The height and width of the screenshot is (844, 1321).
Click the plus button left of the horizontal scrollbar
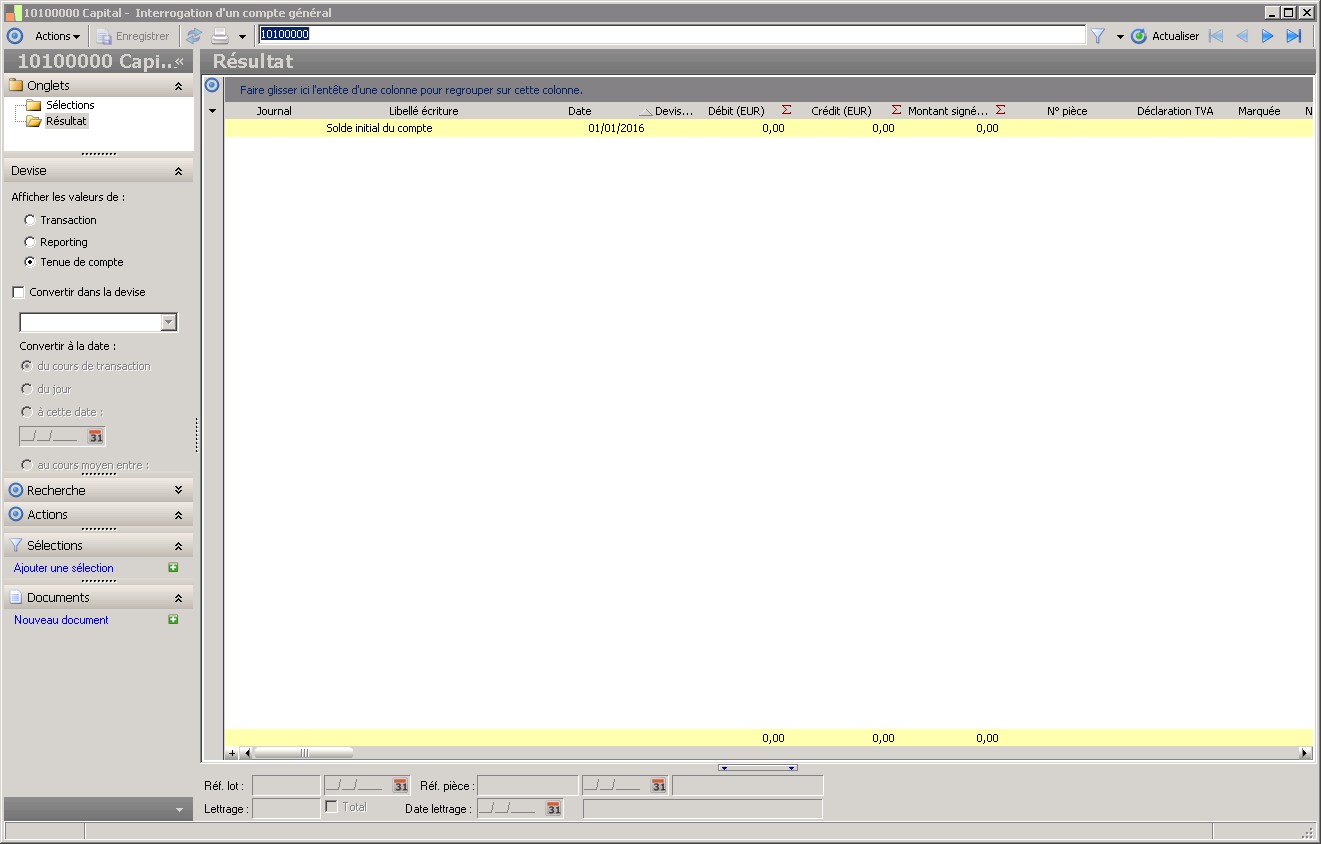pos(232,753)
